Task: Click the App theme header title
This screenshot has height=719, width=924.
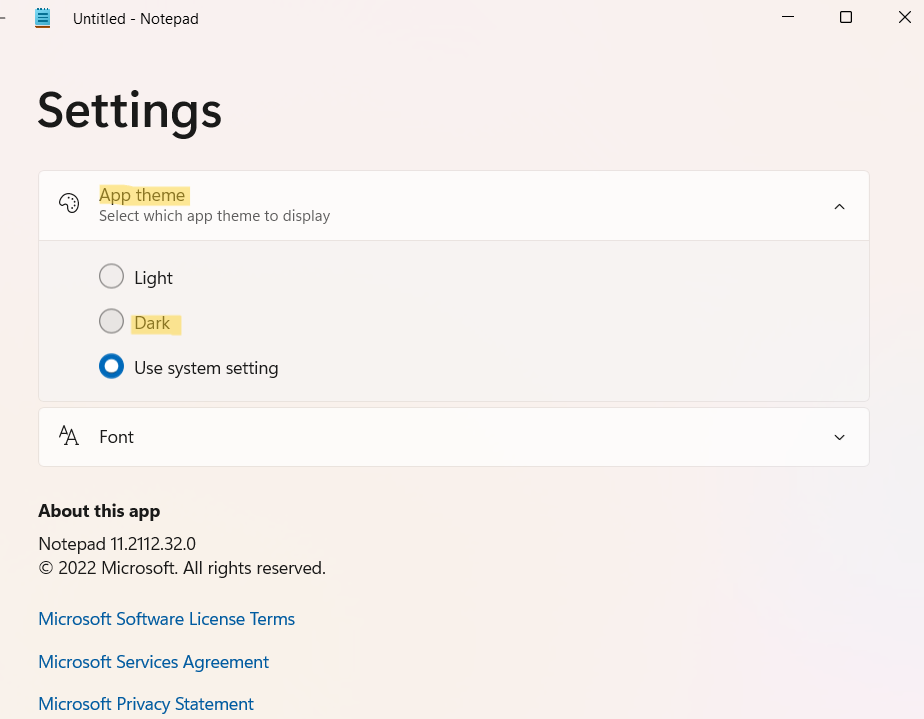Action: (x=142, y=195)
